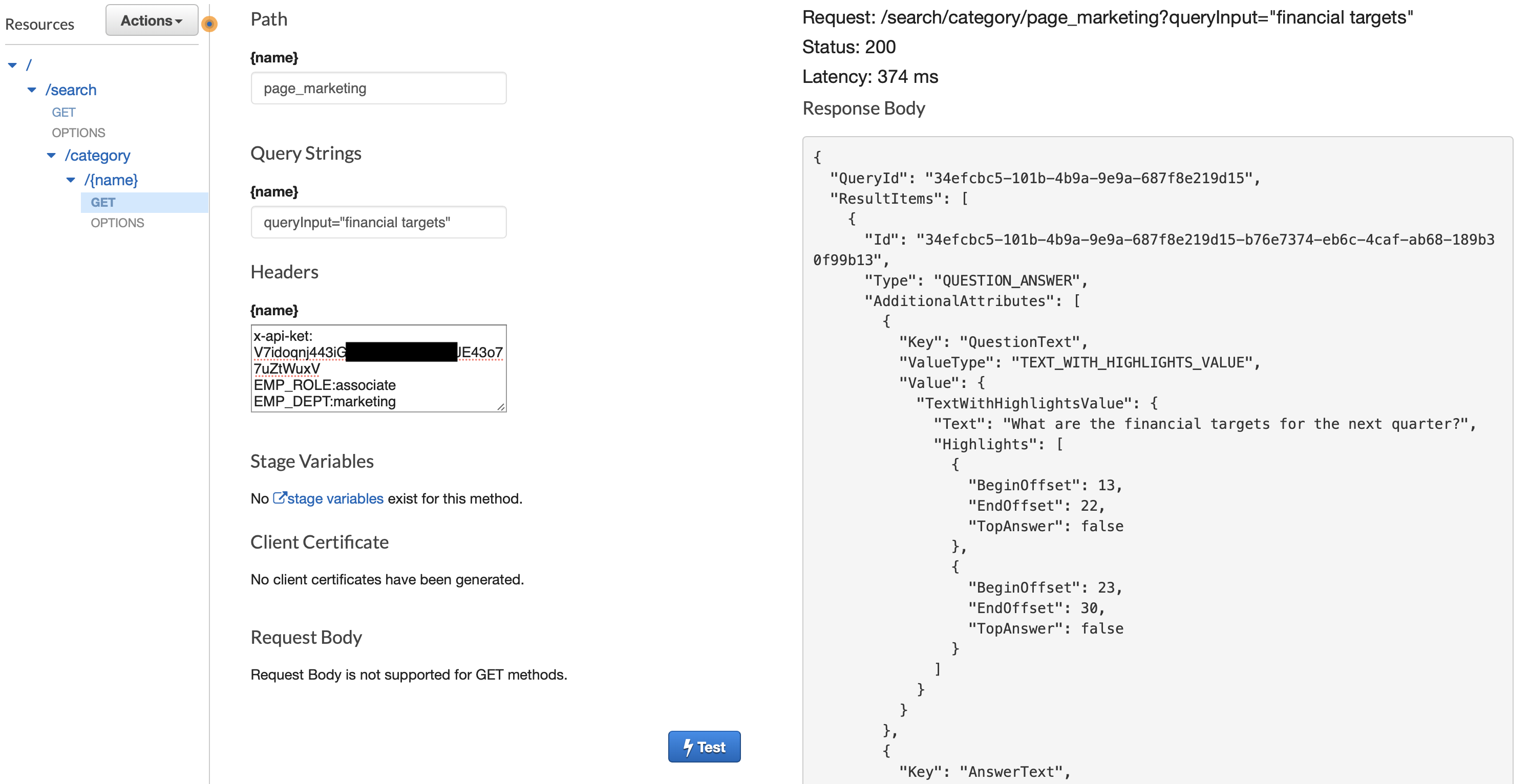Open the /{name} resource
The height and width of the screenshot is (784, 1530).
tap(111, 180)
